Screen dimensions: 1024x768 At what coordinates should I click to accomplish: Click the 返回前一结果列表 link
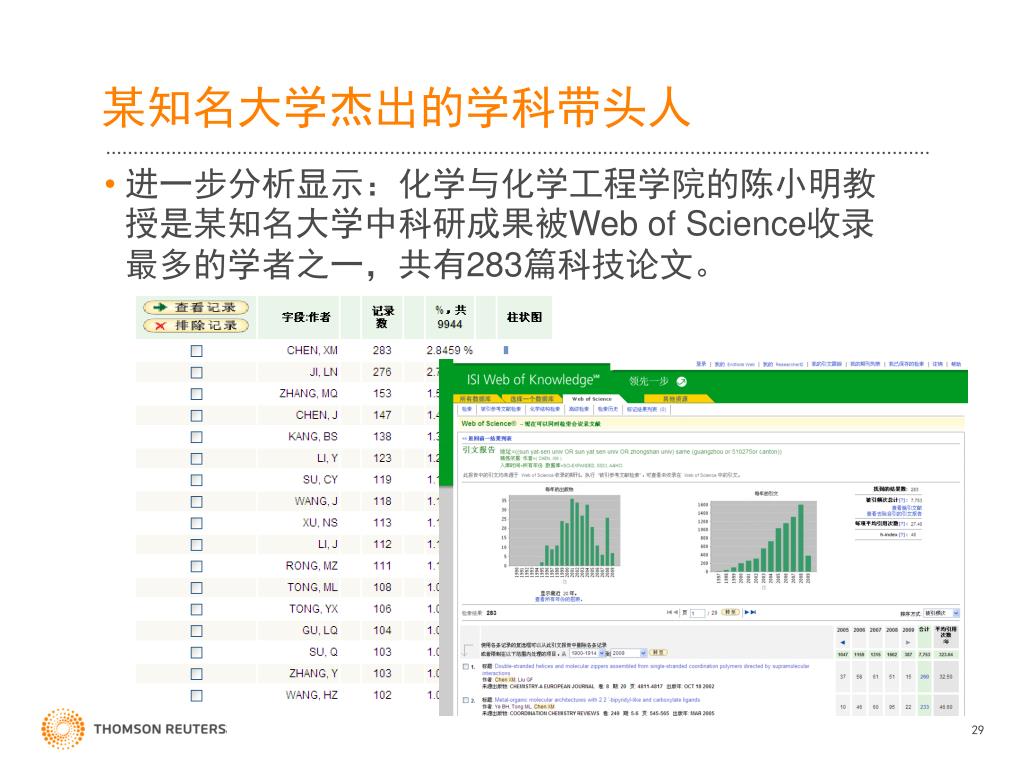pyautogui.click(x=487, y=439)
